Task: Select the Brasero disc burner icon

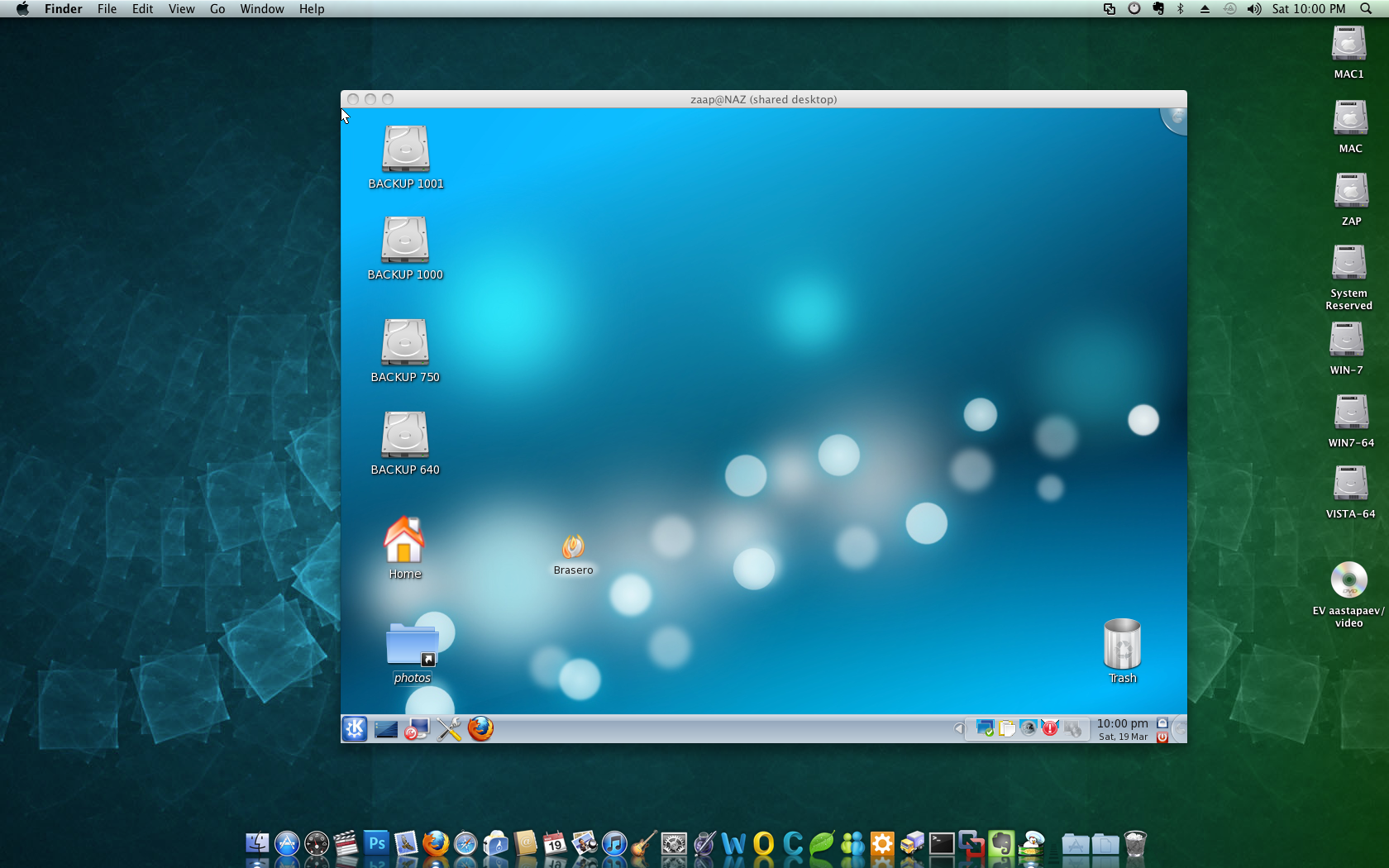Action: tap(573, 554)
